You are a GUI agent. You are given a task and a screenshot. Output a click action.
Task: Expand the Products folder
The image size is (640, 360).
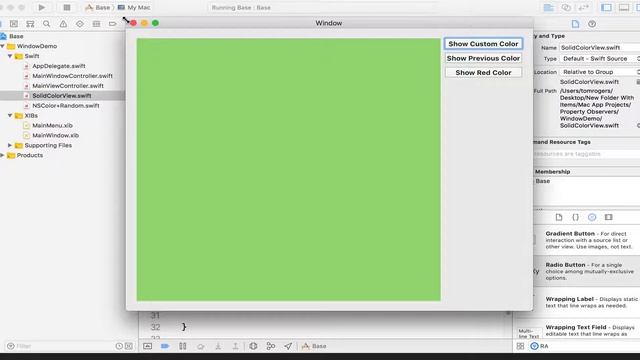click(2, 155)
